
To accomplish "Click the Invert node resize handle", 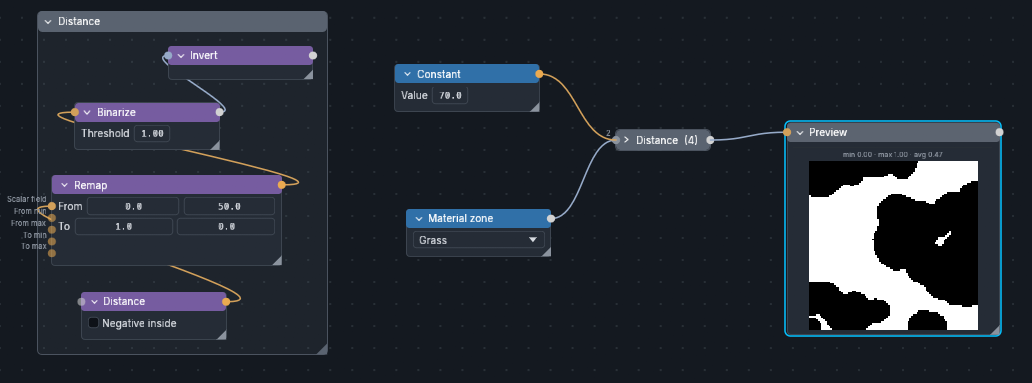I will click(x=308, y=75).
